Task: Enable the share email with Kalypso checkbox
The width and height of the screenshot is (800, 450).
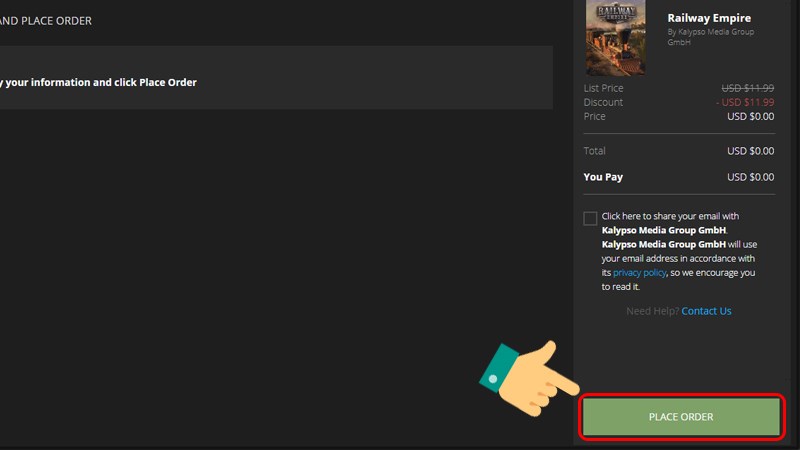Action: pos(590,218)
